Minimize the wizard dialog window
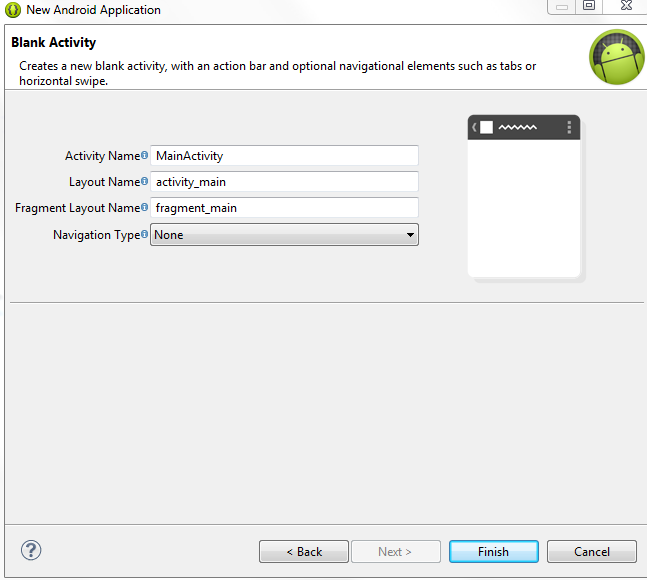The height and width of the screenshot is (580, 647). 561,6
